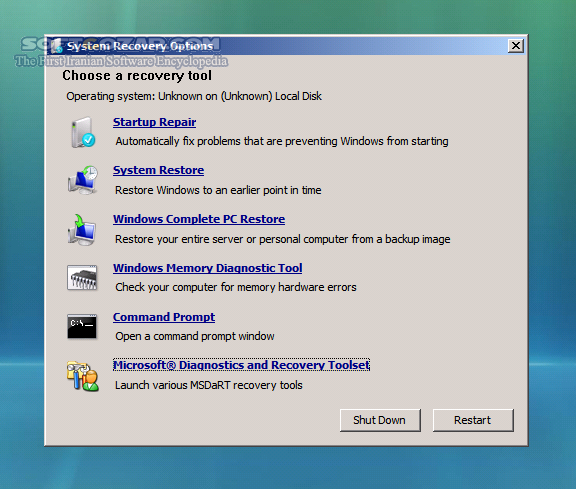Click 'Automatically fix problems that are preventing Windows' description
The height and width of the screenshot is (489, 576).
coord(282,141)
